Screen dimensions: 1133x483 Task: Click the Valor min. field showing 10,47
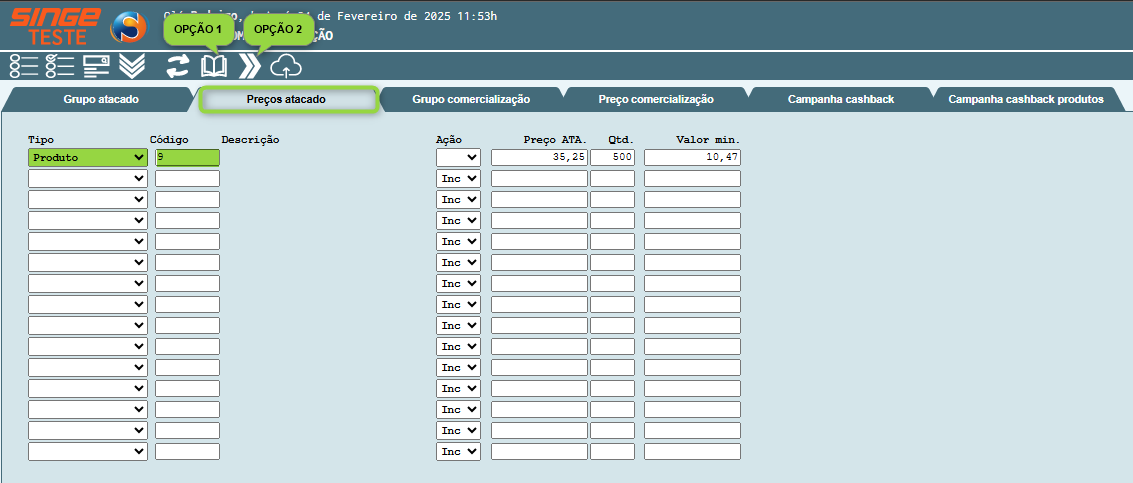click(692, 158)
